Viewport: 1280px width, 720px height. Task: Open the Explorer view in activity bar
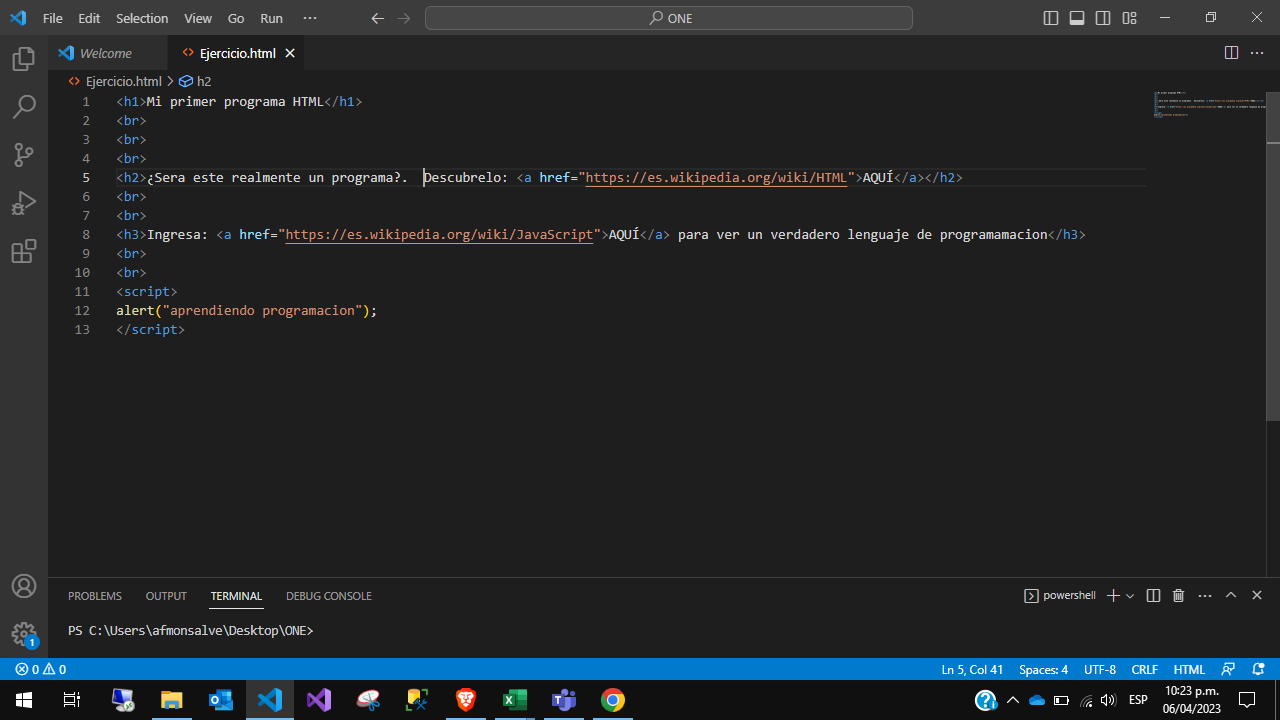tap(24, 60)
